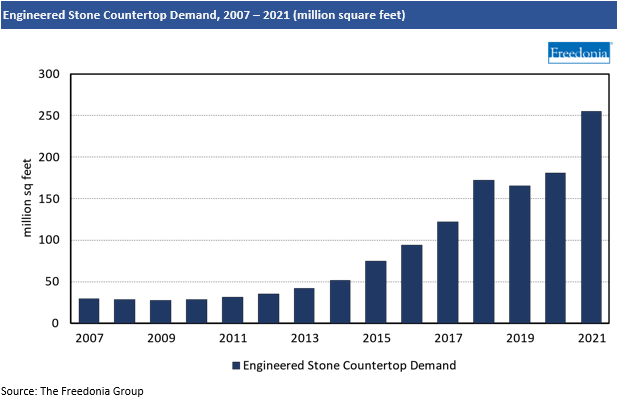Select the 2007 bar
The image size is (617, 404).
(x=89, y=311)
